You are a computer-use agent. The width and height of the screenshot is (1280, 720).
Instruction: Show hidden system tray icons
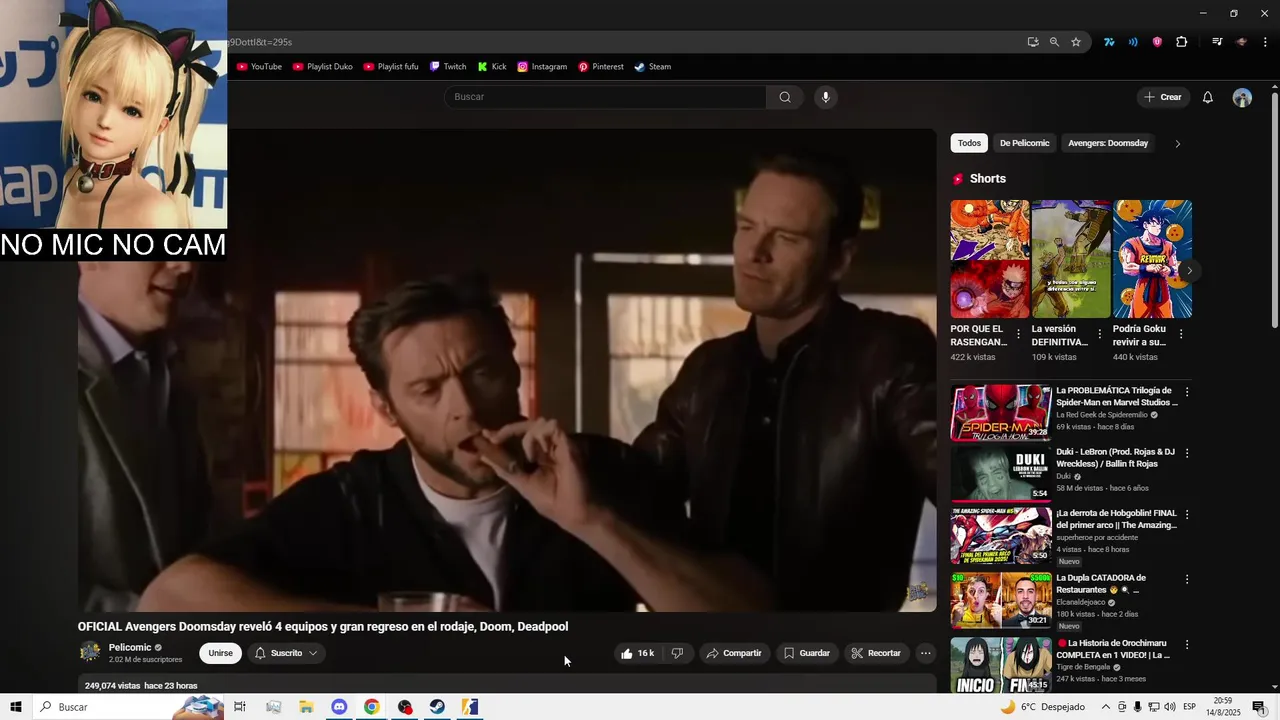pos(1104,707)
